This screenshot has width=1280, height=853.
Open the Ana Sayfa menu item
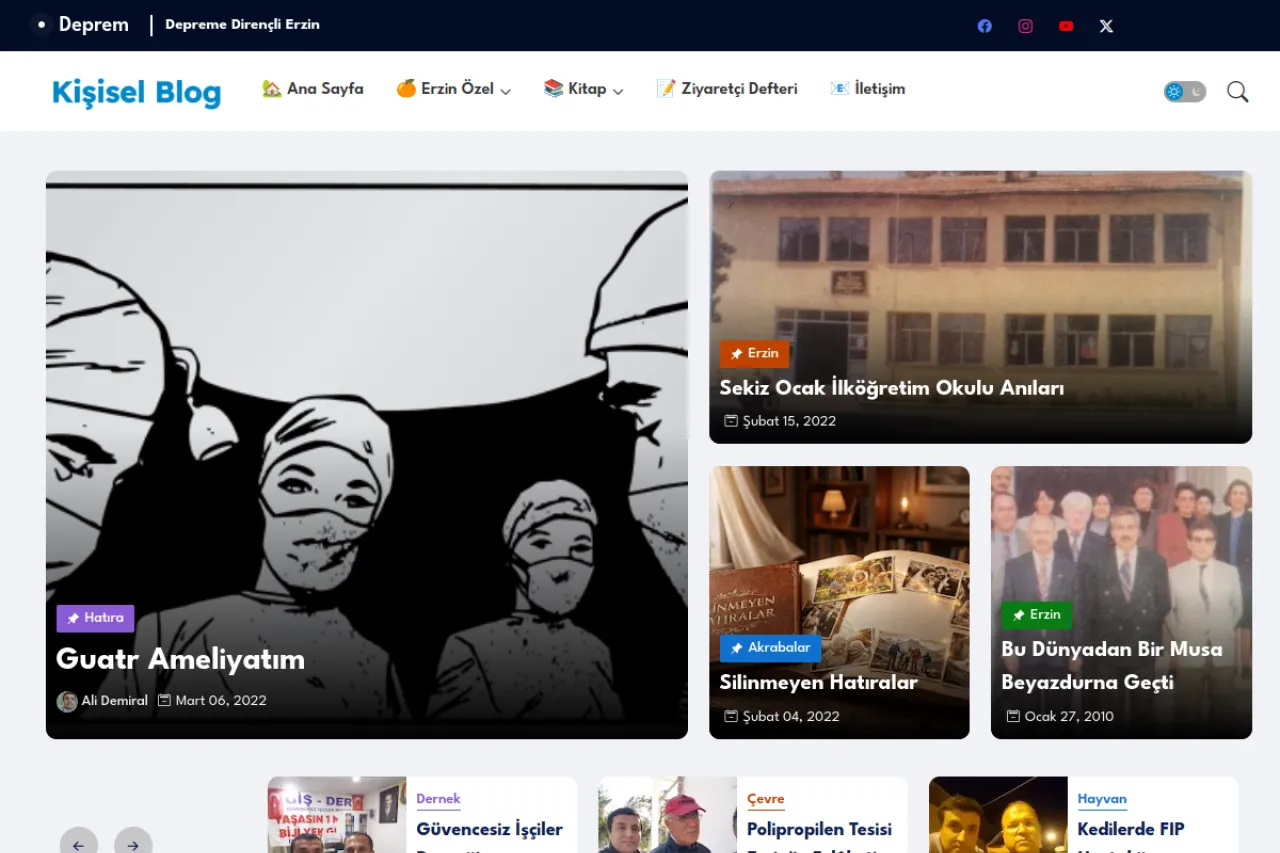(x=312, y=89)
